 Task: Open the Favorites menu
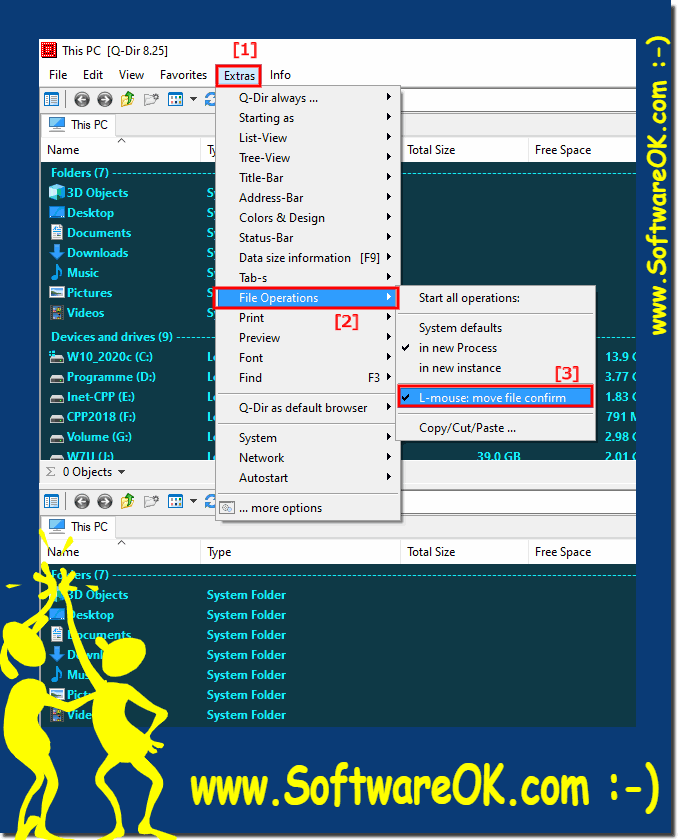(x=183, y=75)
